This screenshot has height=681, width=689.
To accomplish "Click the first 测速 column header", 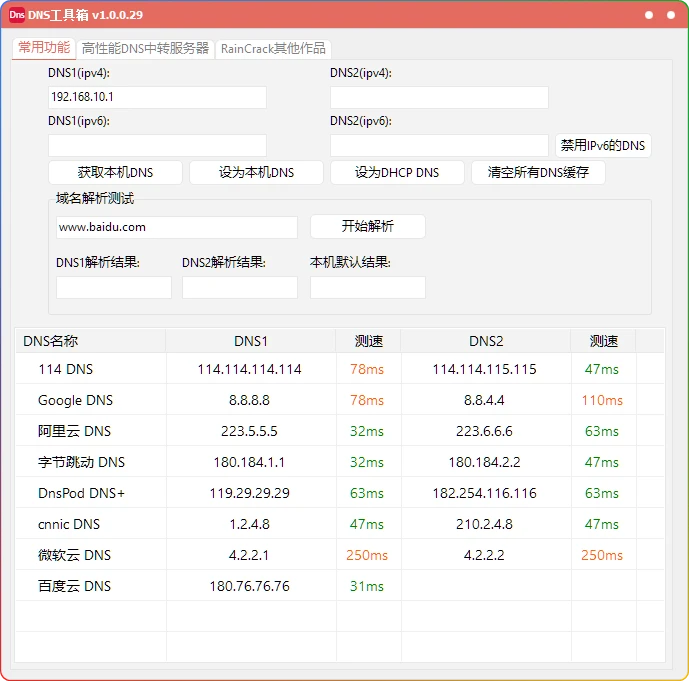I will click(x=369, y=341).
